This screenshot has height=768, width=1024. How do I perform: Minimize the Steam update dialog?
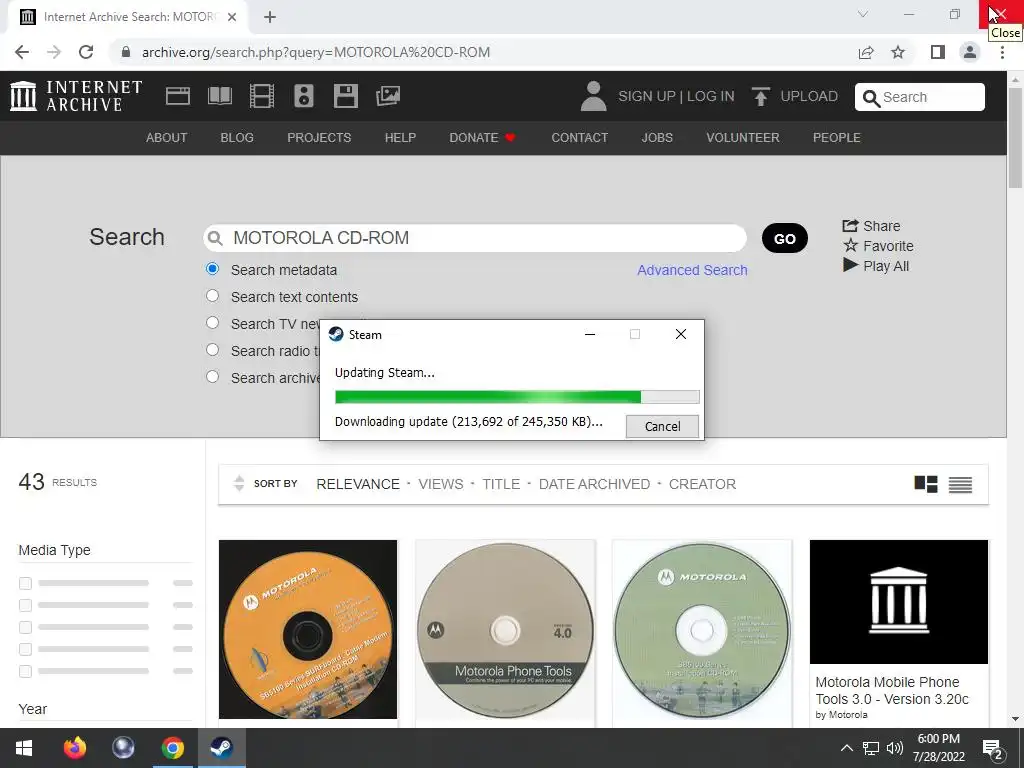pos(590,334)
